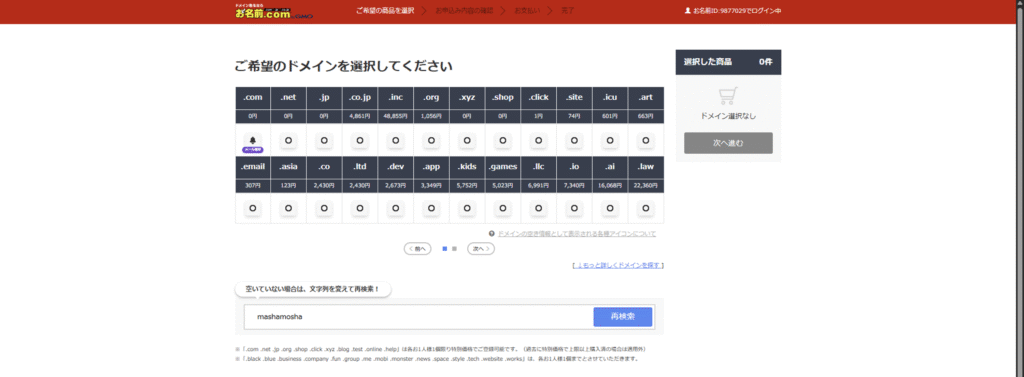Select the .dev domain circle
The height and width of the screenshot is (377, 1024).
point(396,208)
